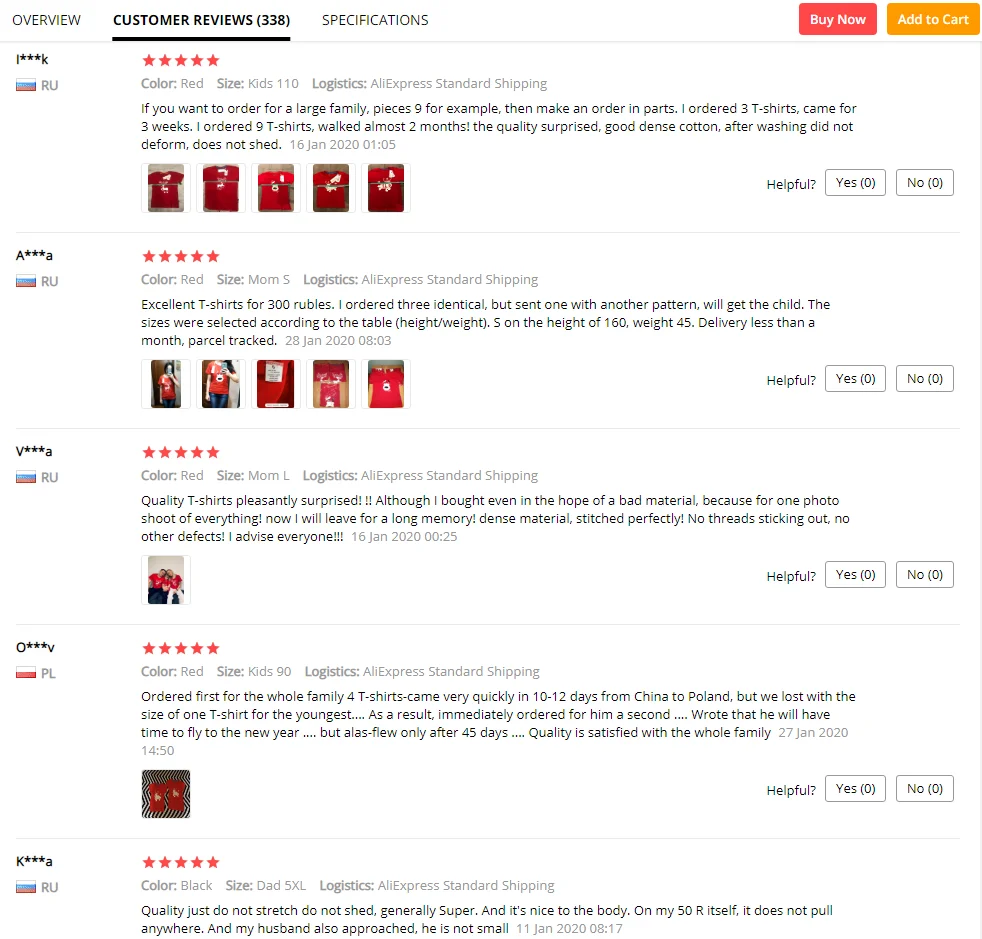
Task: Click Russian flag icon next to I***k
Action: 26,85
